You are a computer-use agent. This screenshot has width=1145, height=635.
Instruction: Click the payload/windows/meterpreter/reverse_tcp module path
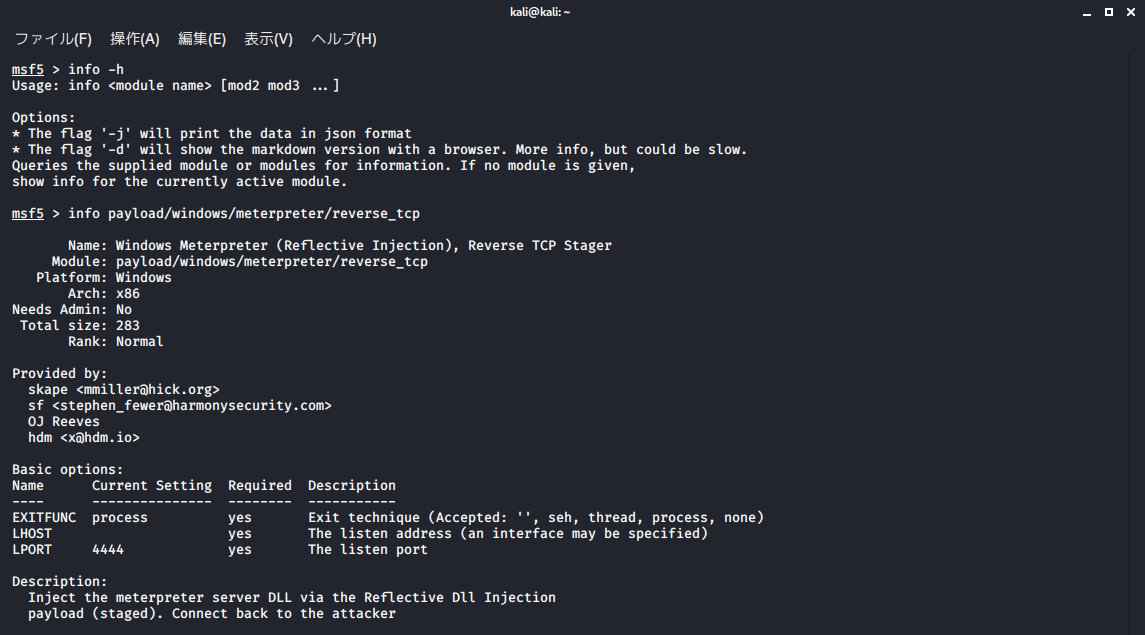coord(272,261)
